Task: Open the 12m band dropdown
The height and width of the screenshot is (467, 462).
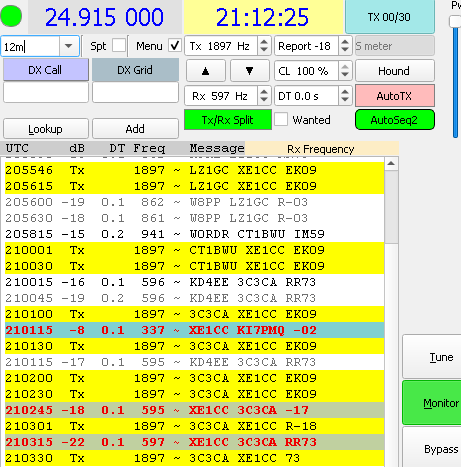Action: [x=68, y=46]
